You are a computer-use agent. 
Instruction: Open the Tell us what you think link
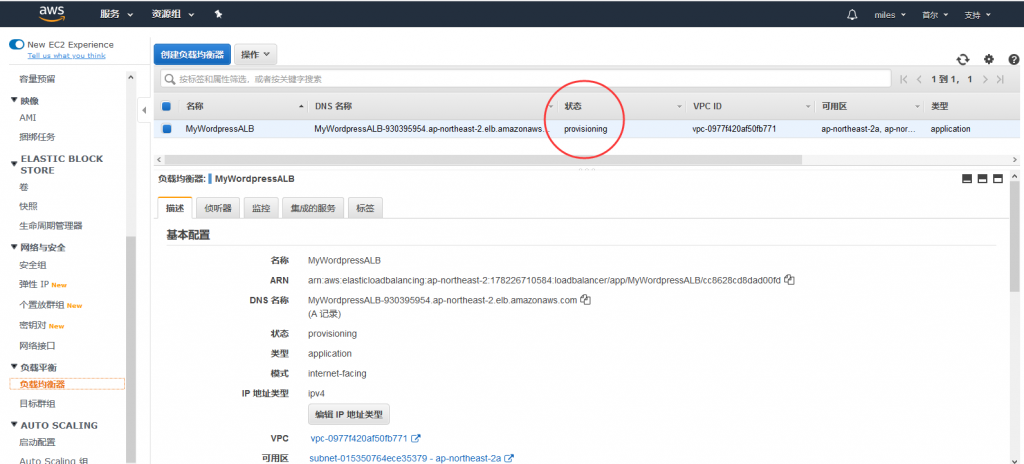[66, 56]
